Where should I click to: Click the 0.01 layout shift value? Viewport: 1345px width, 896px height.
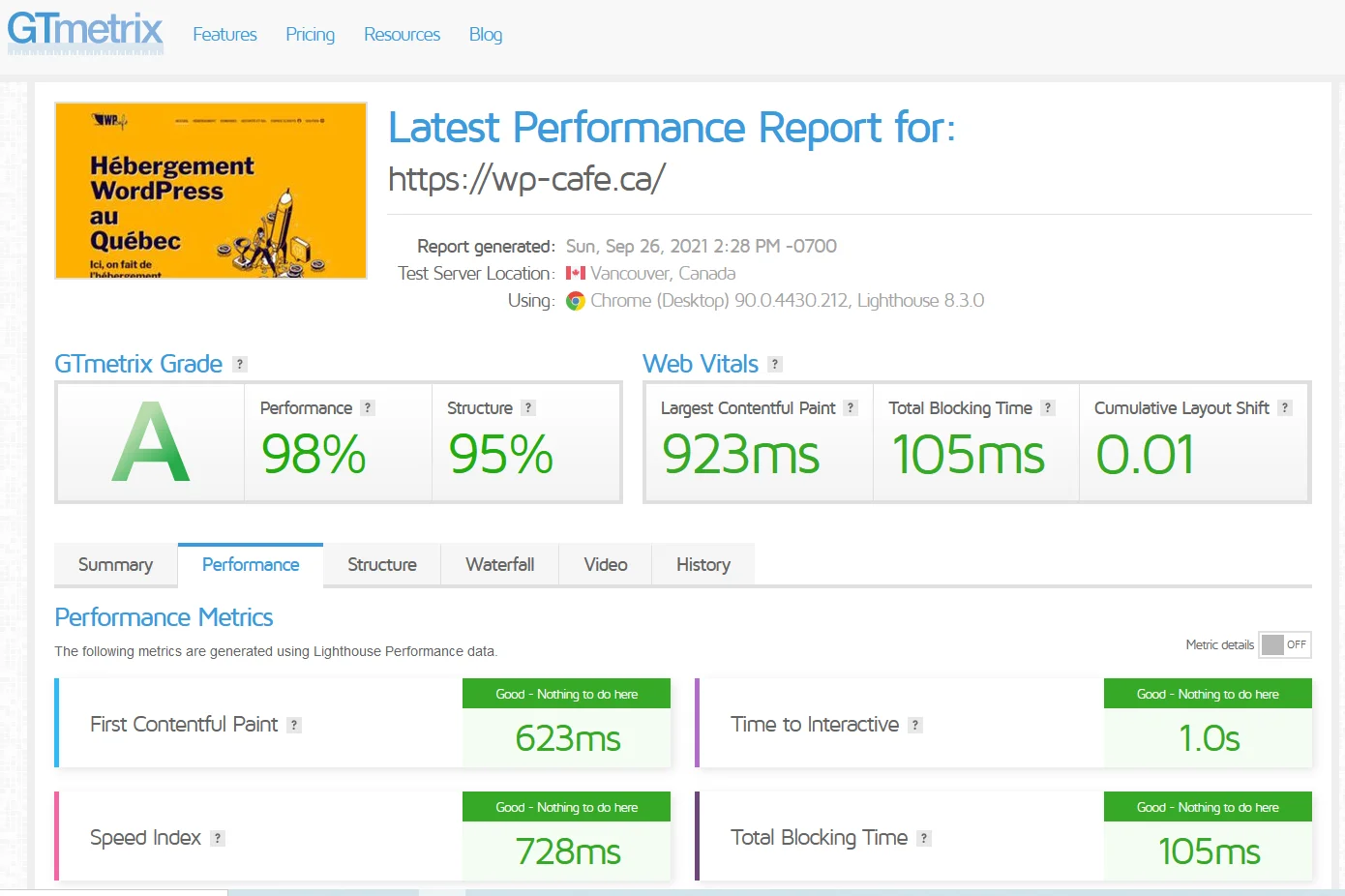point(1146,455)
